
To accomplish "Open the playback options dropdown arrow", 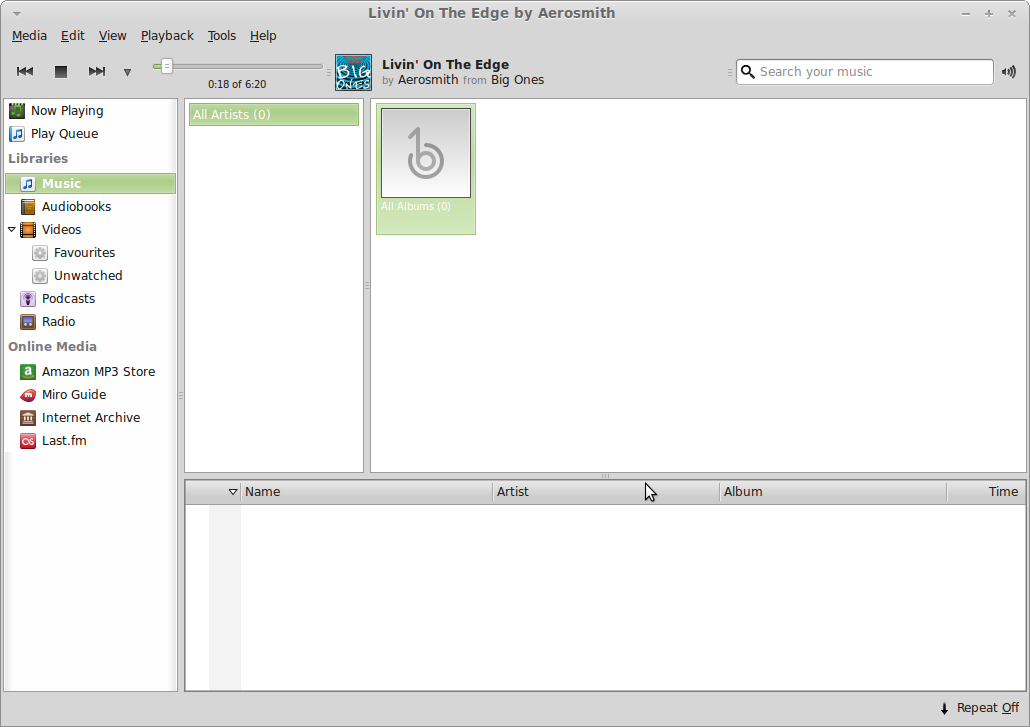I will tap(127, 72).
